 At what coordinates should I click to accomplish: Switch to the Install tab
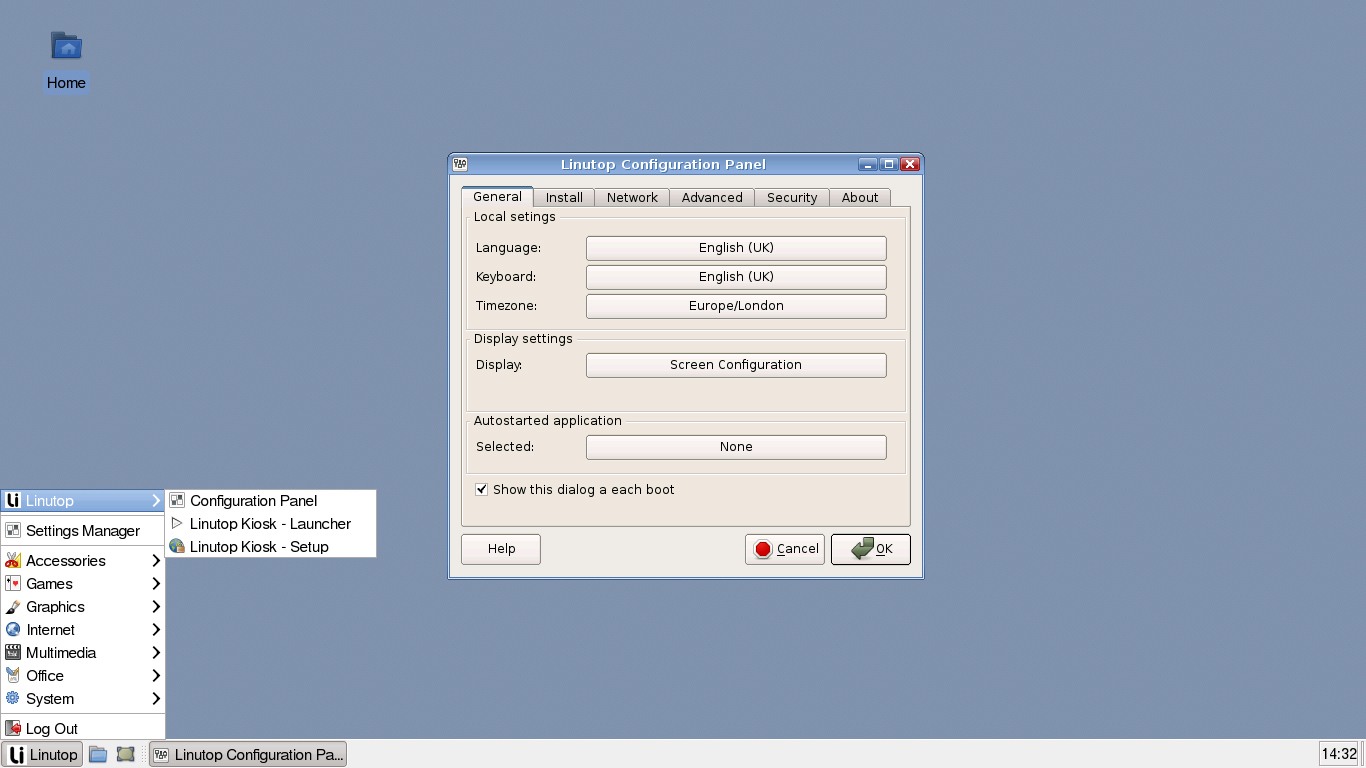[x=564, y=198]
